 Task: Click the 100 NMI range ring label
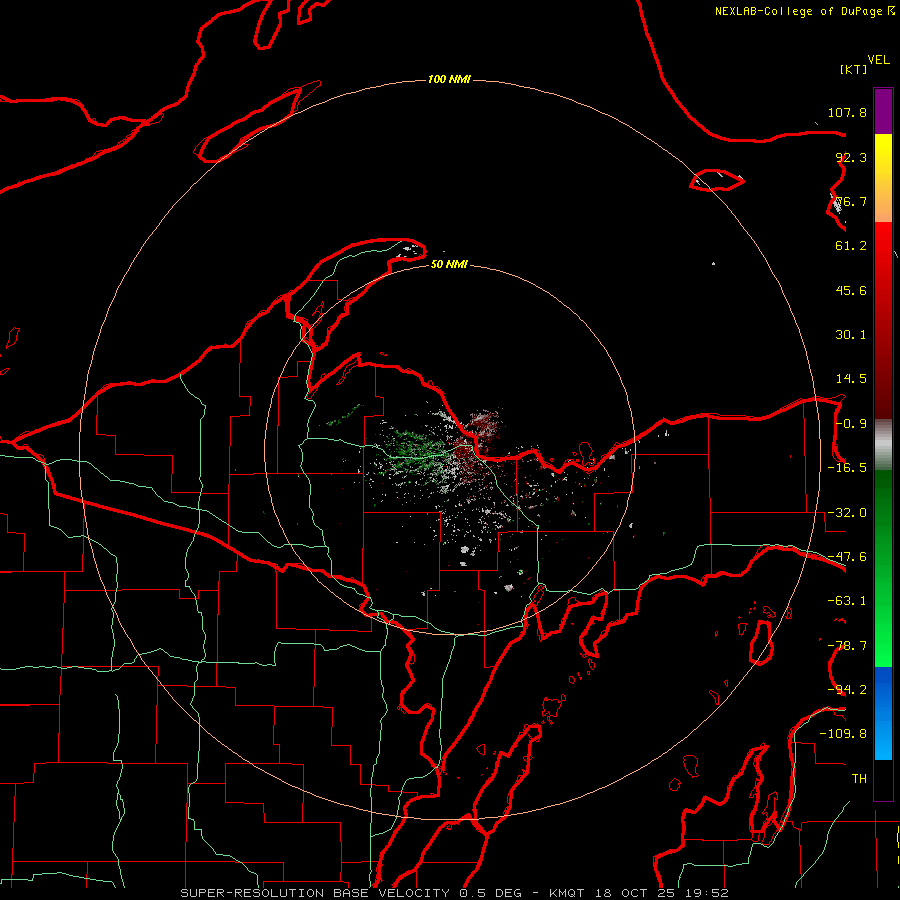click(449, 79)
